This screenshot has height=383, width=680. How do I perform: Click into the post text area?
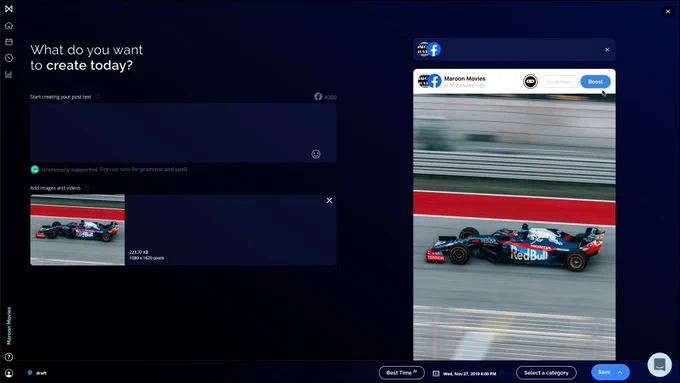183,133
